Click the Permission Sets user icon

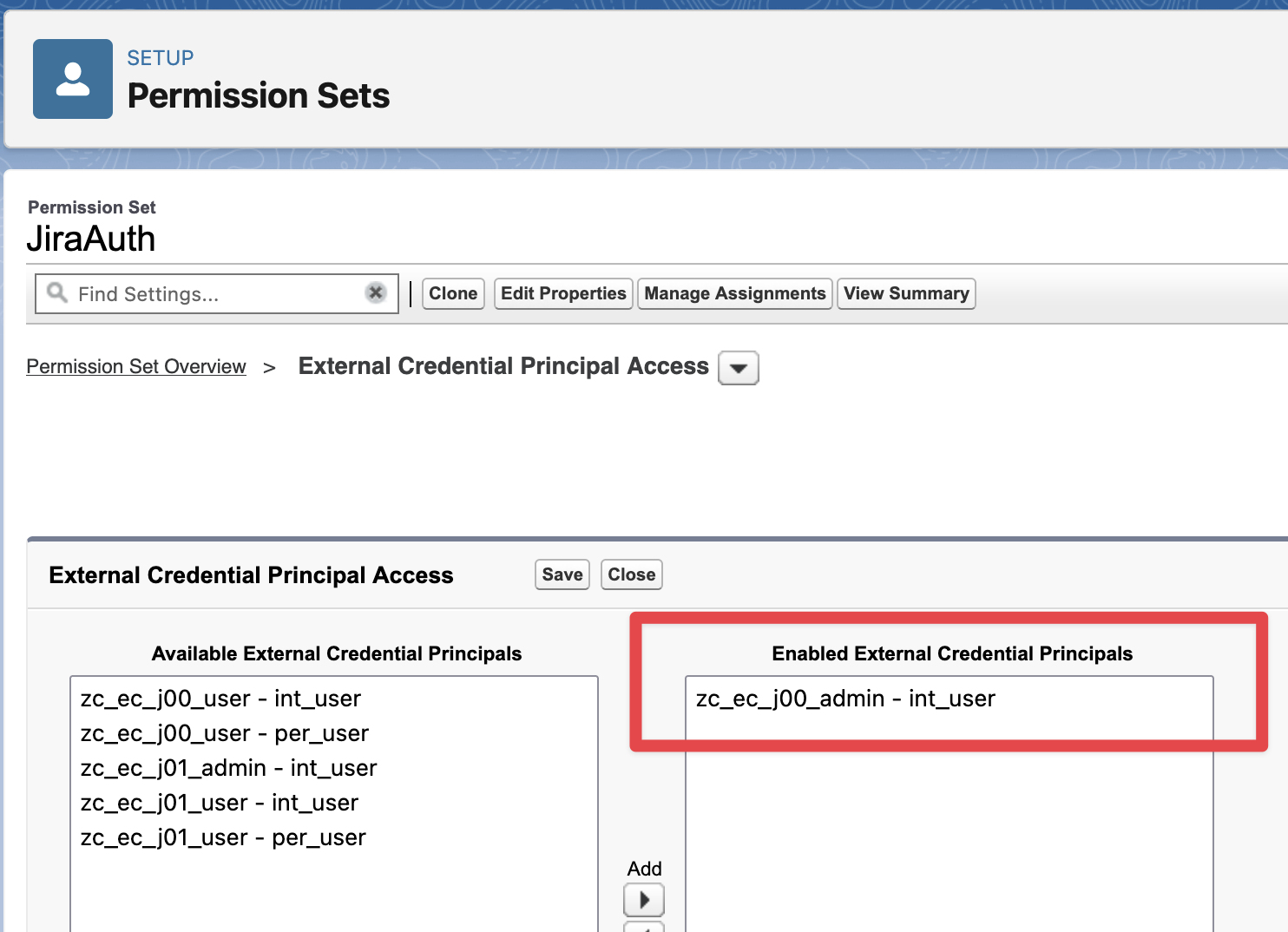coord(73,79)
